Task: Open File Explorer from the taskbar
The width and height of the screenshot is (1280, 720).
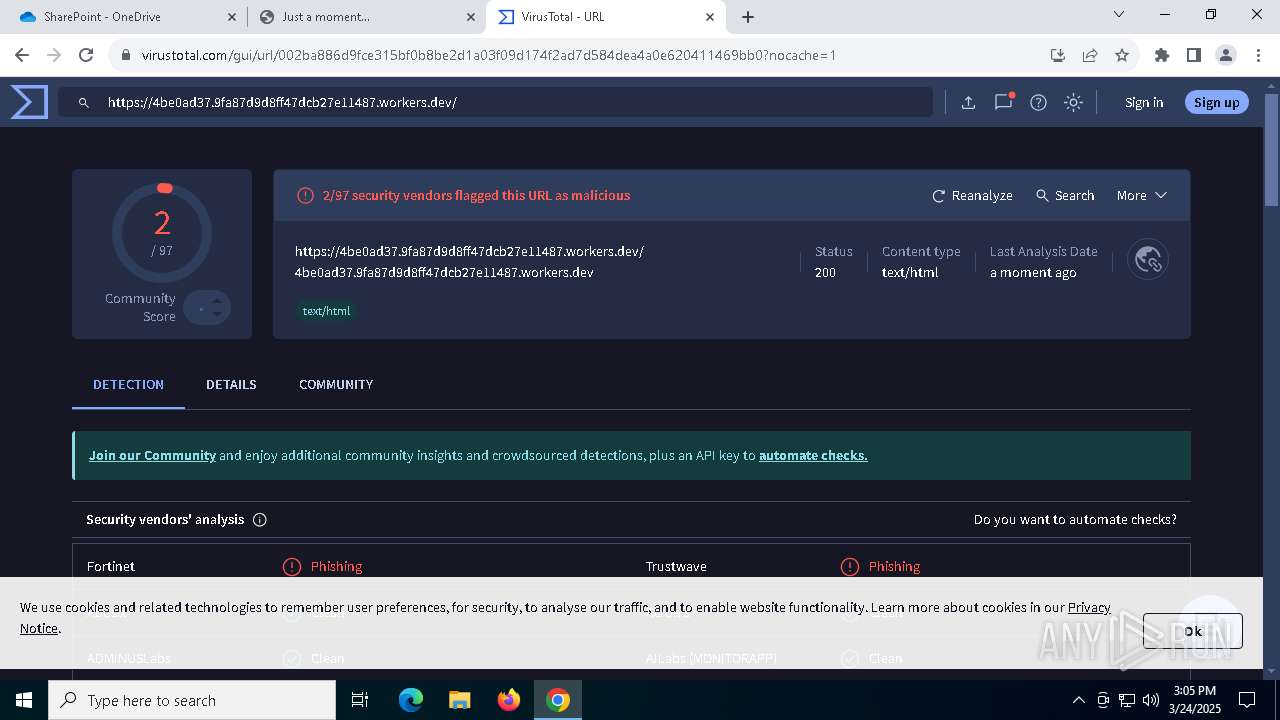Action: tap(460, 700)
